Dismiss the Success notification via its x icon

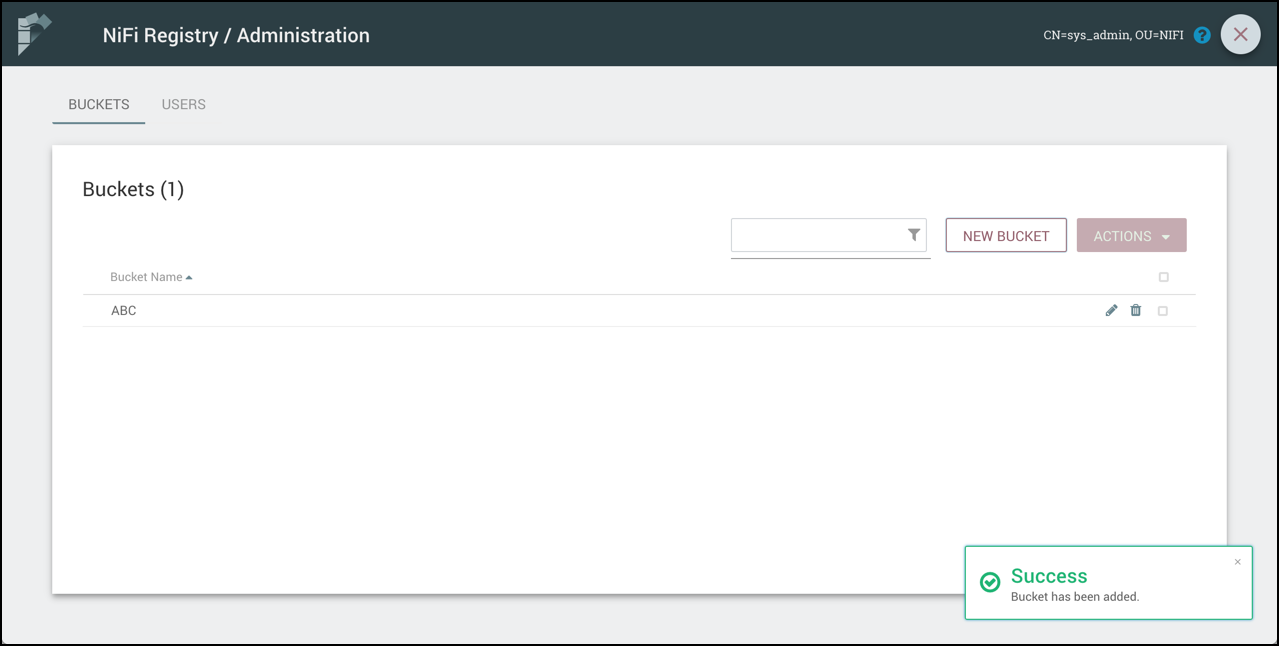(x=1237, y=561)
